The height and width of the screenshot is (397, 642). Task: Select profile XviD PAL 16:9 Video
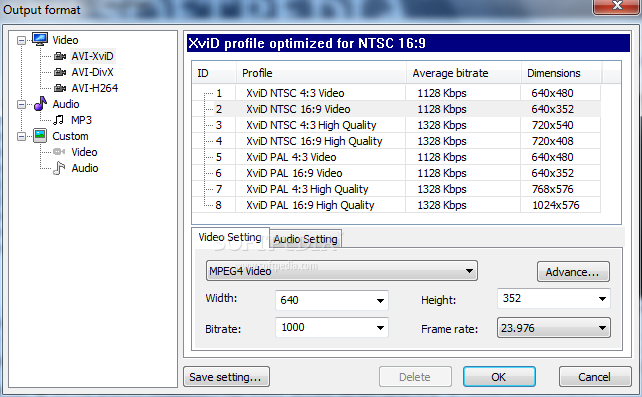click(x=294, y=173)
